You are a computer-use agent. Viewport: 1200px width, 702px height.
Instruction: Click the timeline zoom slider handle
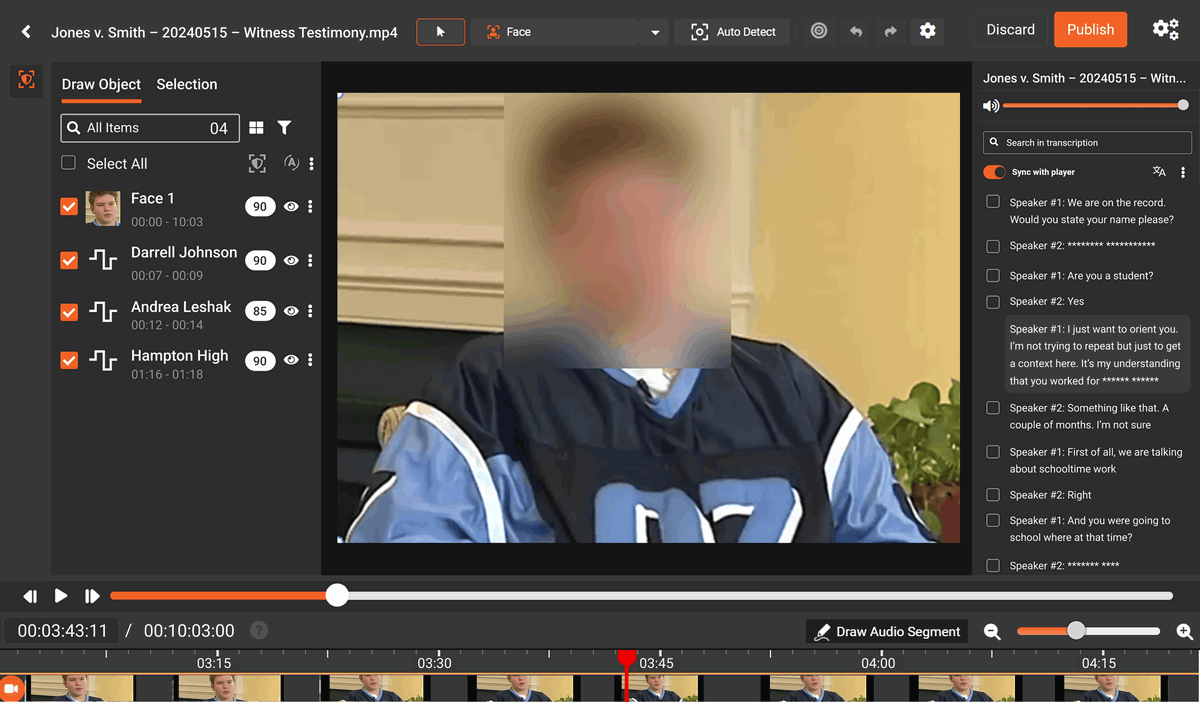pyautogui.click(x=1076, y=631)
